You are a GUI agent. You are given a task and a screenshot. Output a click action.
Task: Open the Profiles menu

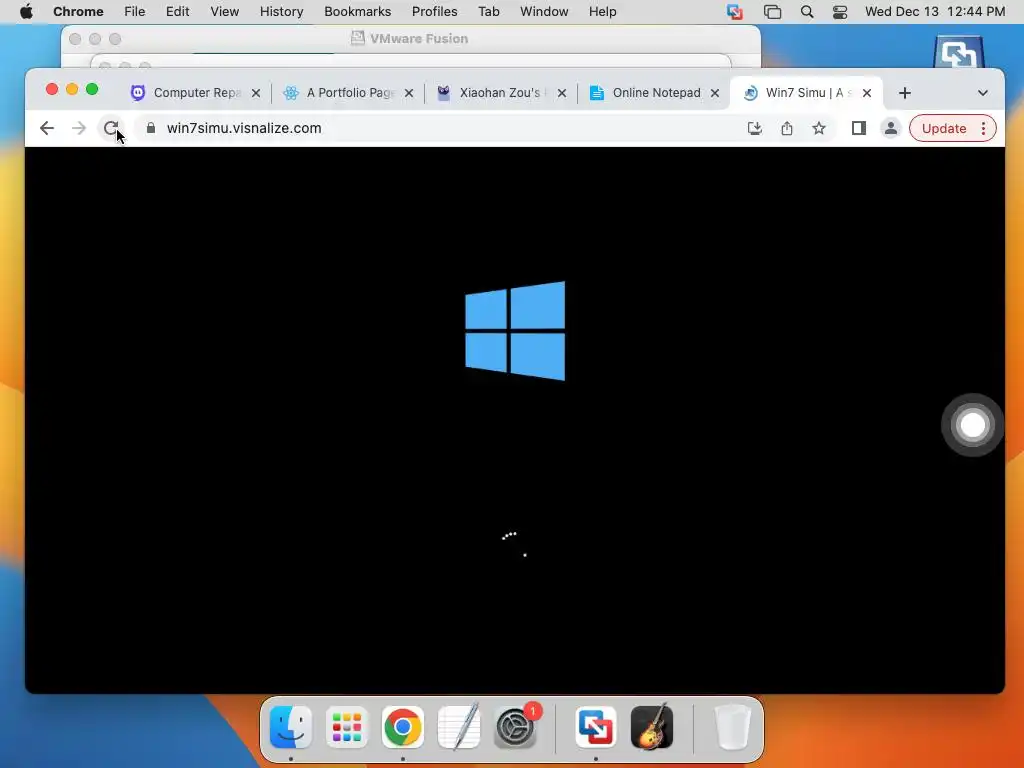tap(434, 12)
